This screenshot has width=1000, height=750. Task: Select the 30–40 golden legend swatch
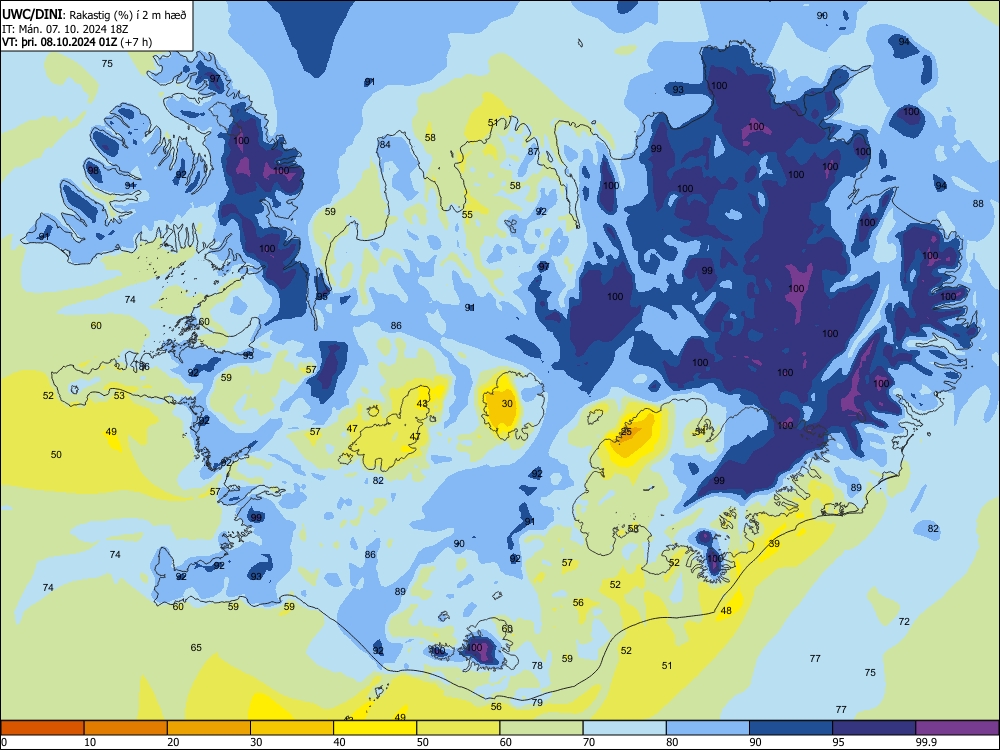(292, 728)
